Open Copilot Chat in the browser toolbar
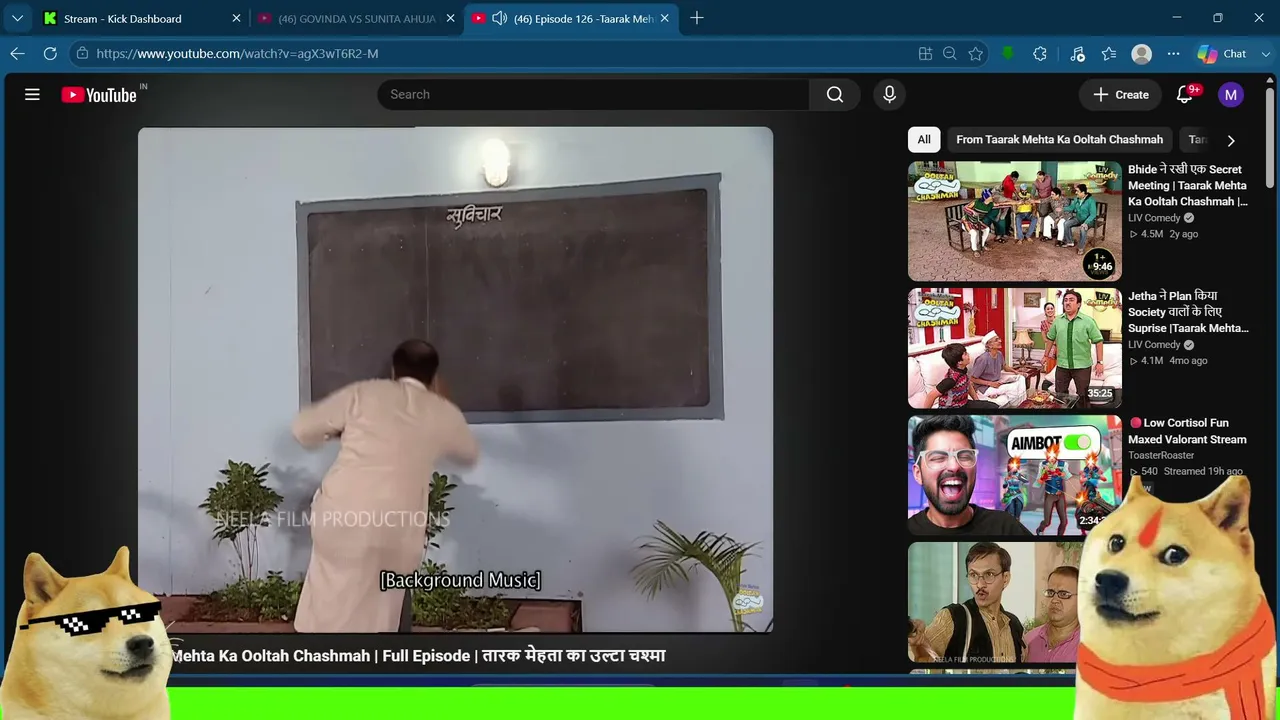 click(x=1223, y=54)
